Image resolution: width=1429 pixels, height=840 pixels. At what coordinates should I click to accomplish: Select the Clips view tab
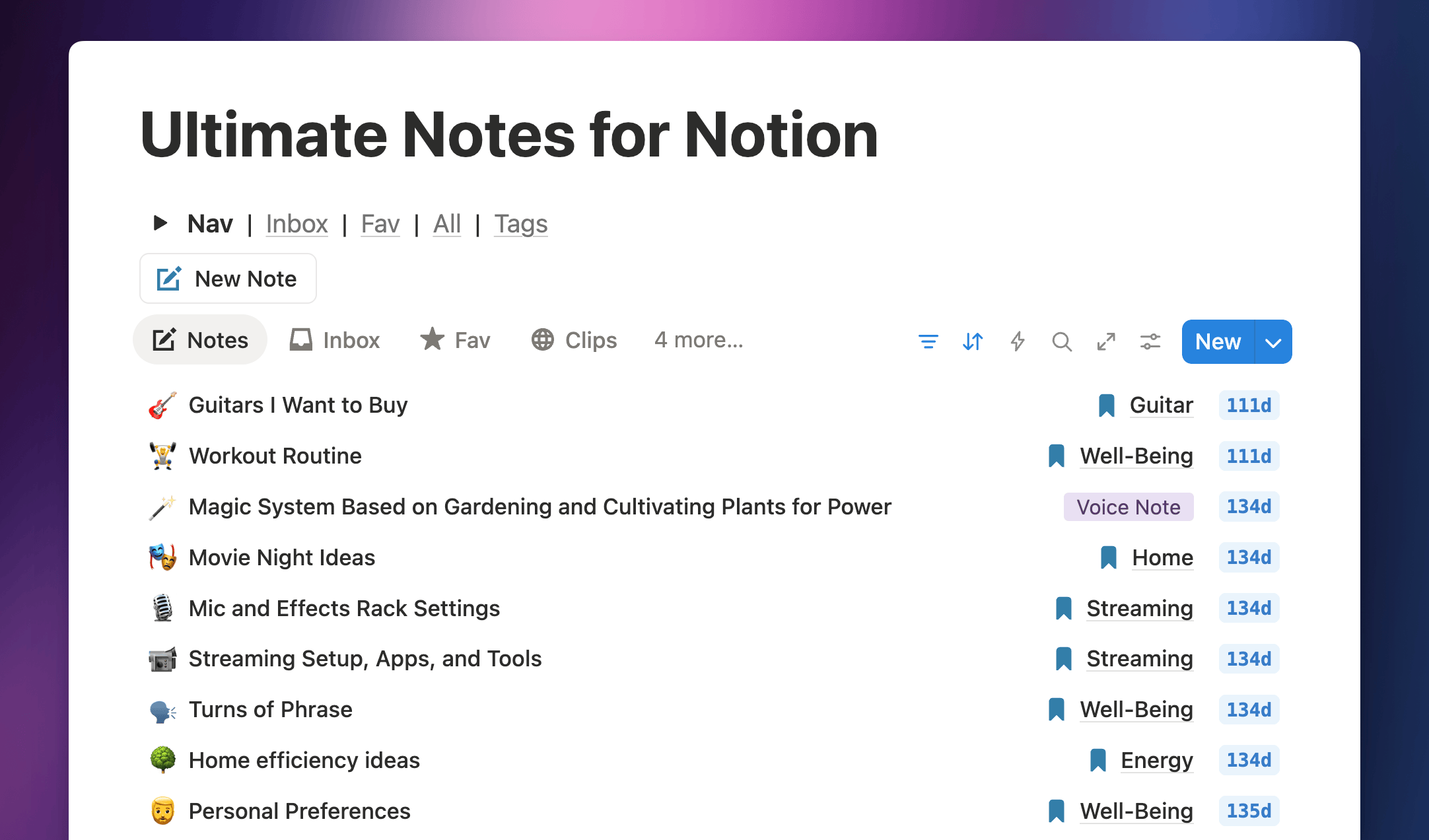click(x=574, y=340)
